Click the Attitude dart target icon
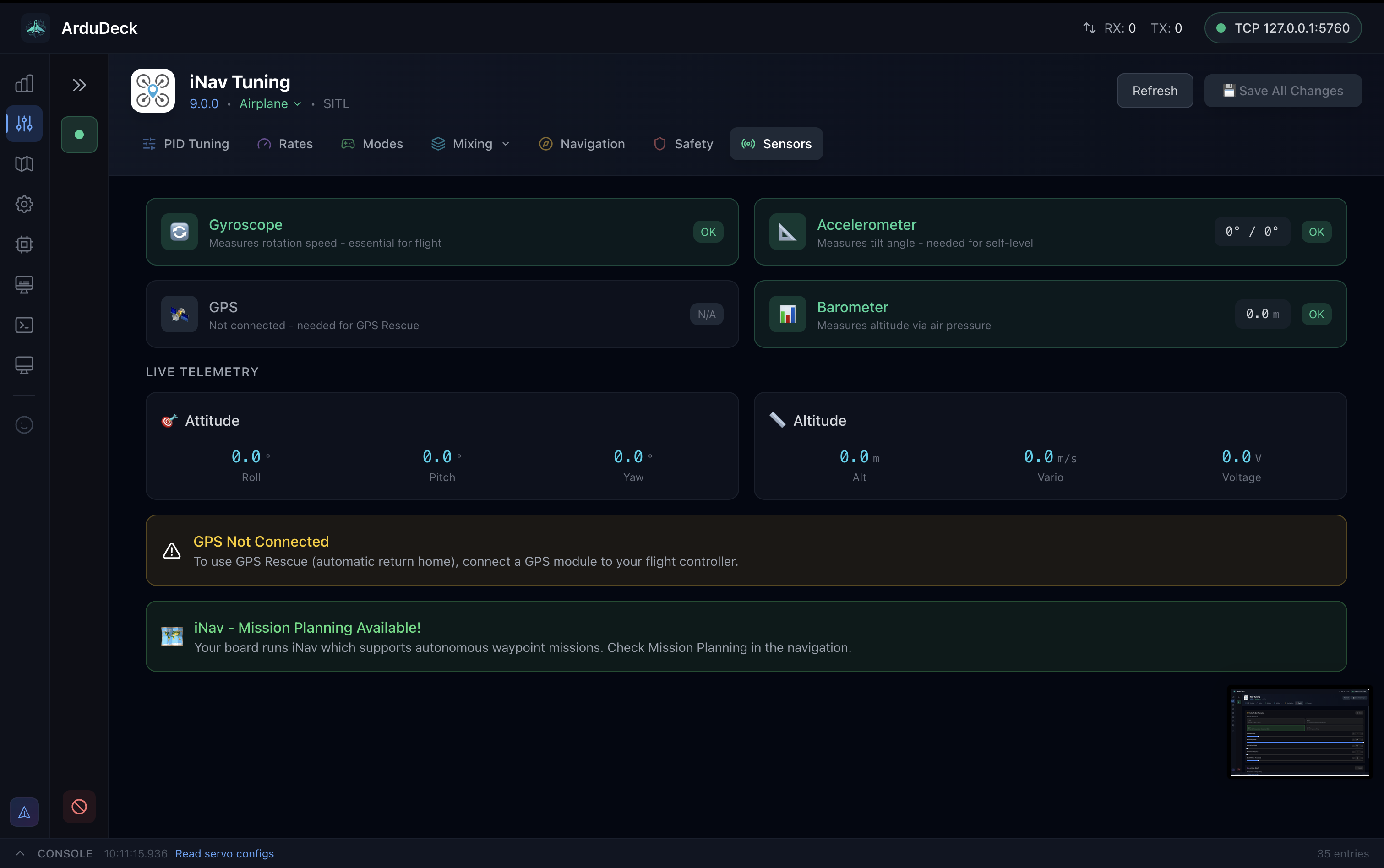Screen dimensions: 1384x868 pos(169,421)
